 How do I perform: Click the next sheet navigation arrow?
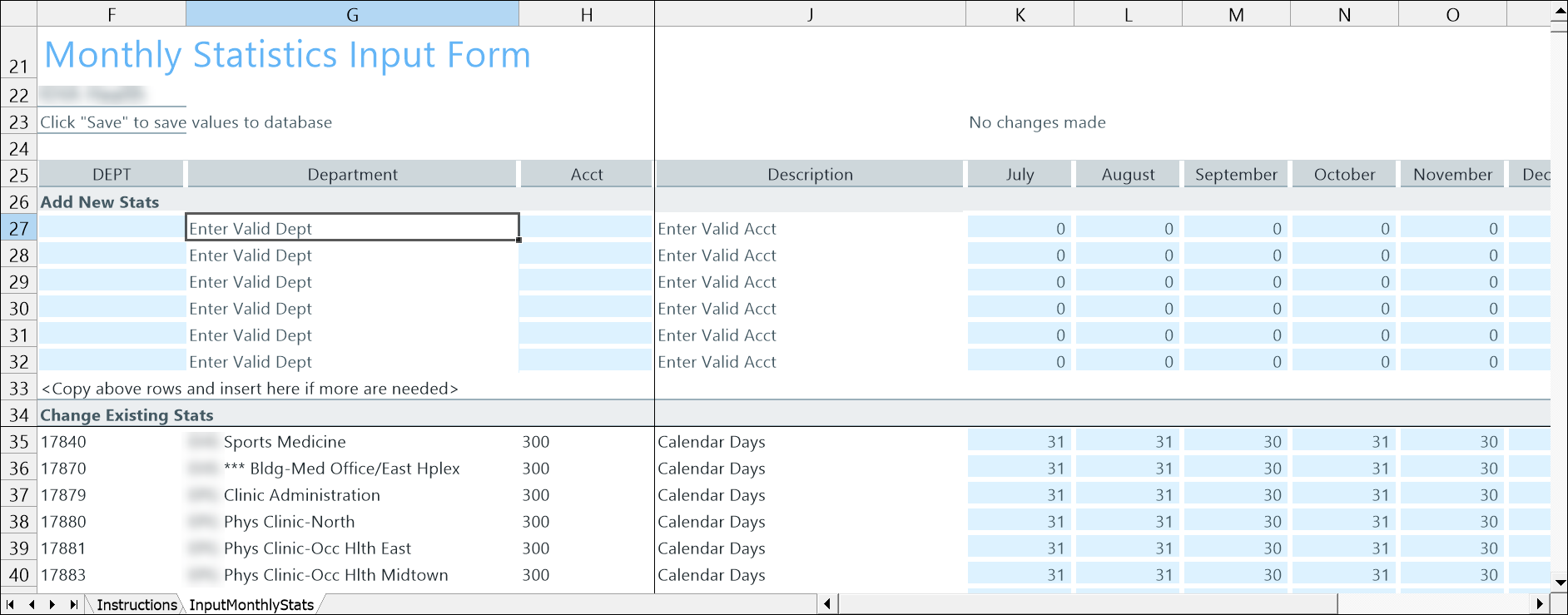point(52,604)
